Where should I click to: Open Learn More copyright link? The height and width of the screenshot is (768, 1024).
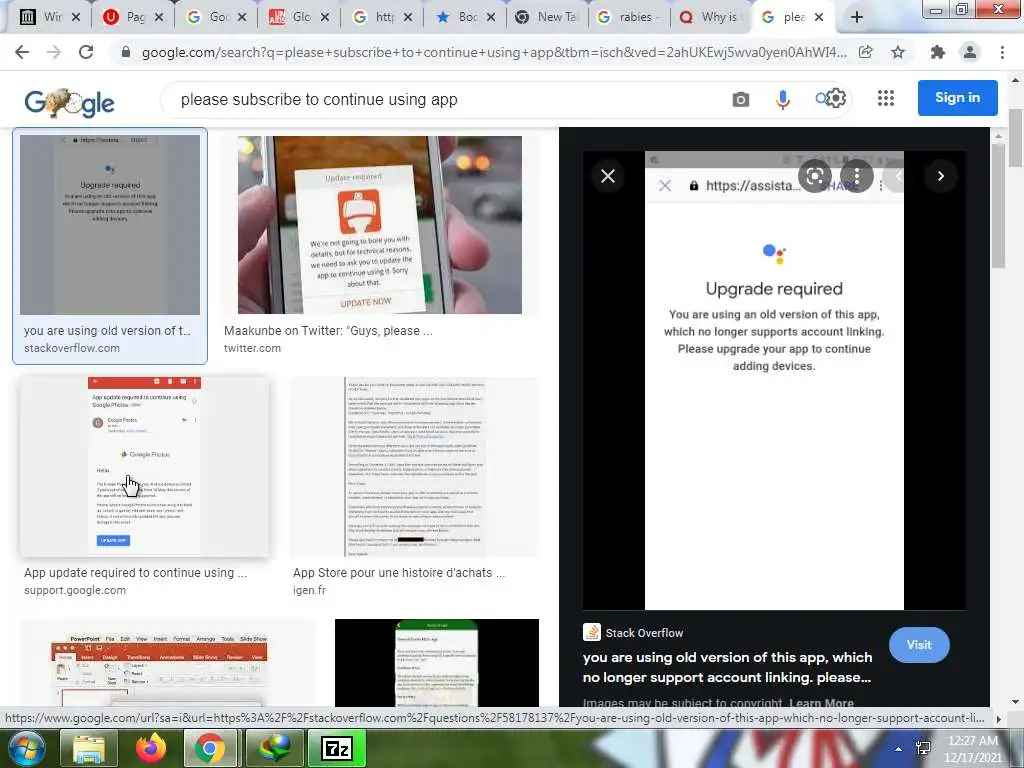pyautogui.click(x=821, y=703)
